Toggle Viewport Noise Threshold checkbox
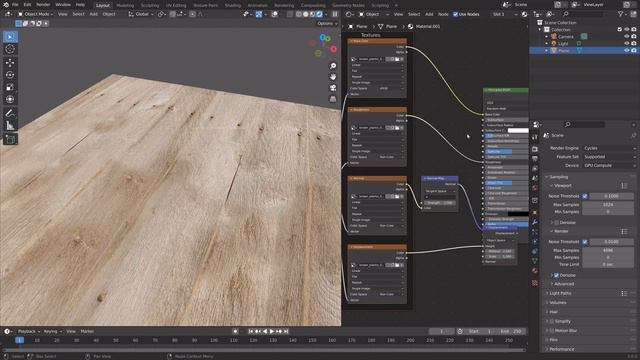This screenshot has height=360, width=640. [584, 196]
